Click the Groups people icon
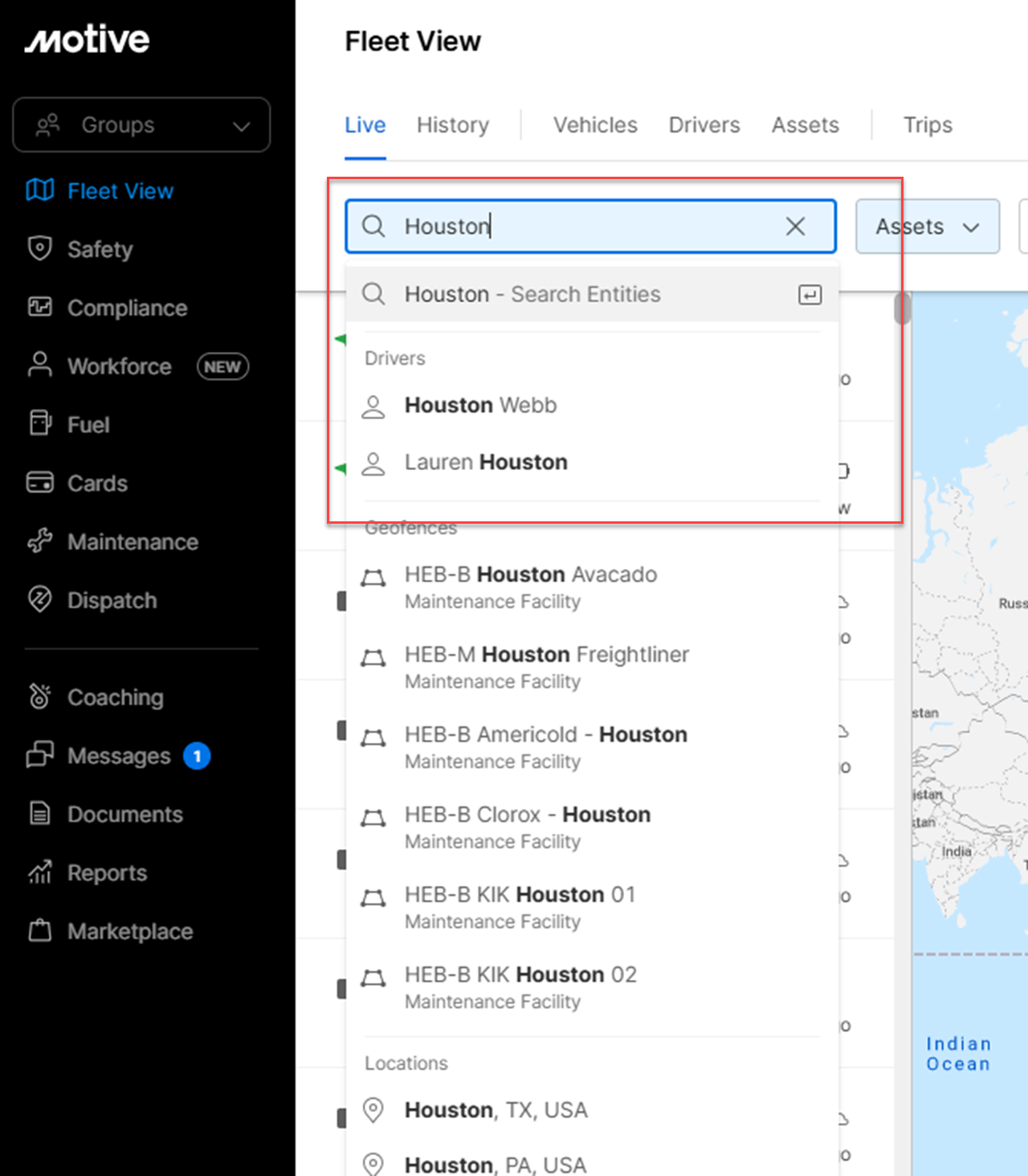 [x=48, y=125]
